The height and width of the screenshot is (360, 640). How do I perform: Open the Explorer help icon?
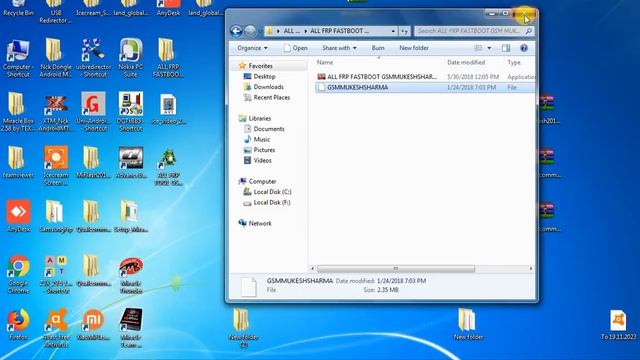click(x=524, y=48)
